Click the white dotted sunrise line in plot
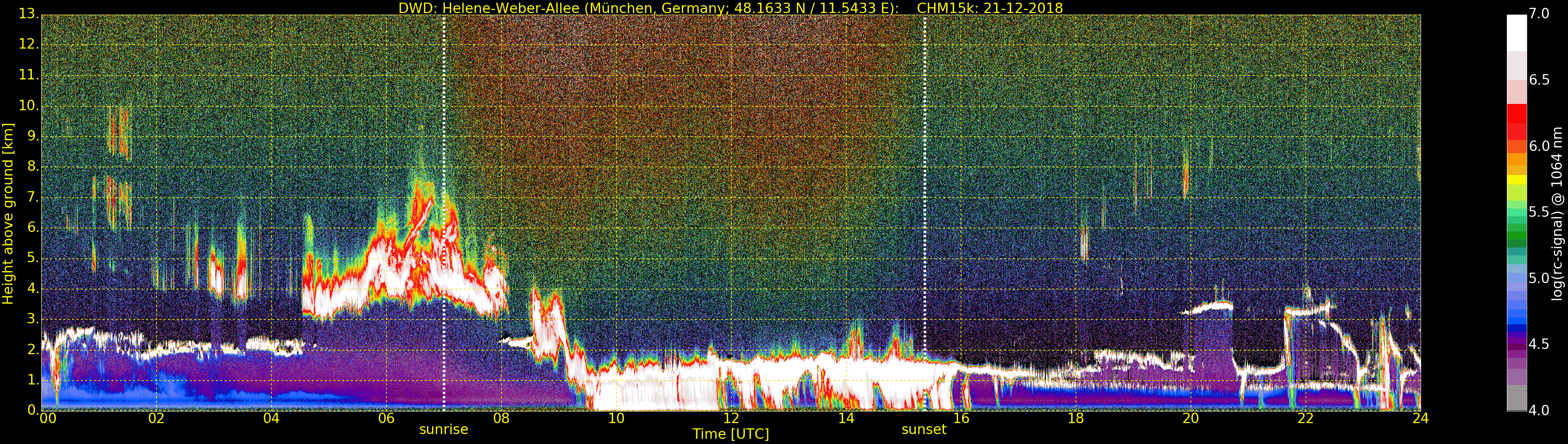This screenshot has width=1568, height=444. [444, 213]
